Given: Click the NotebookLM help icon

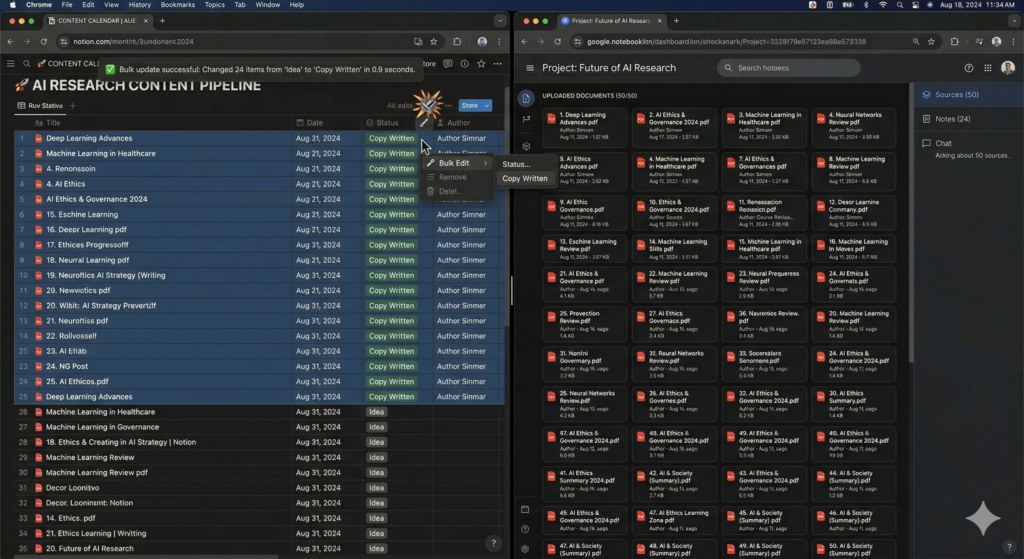Looking at the screenshot, I should [x=968, y=68].
